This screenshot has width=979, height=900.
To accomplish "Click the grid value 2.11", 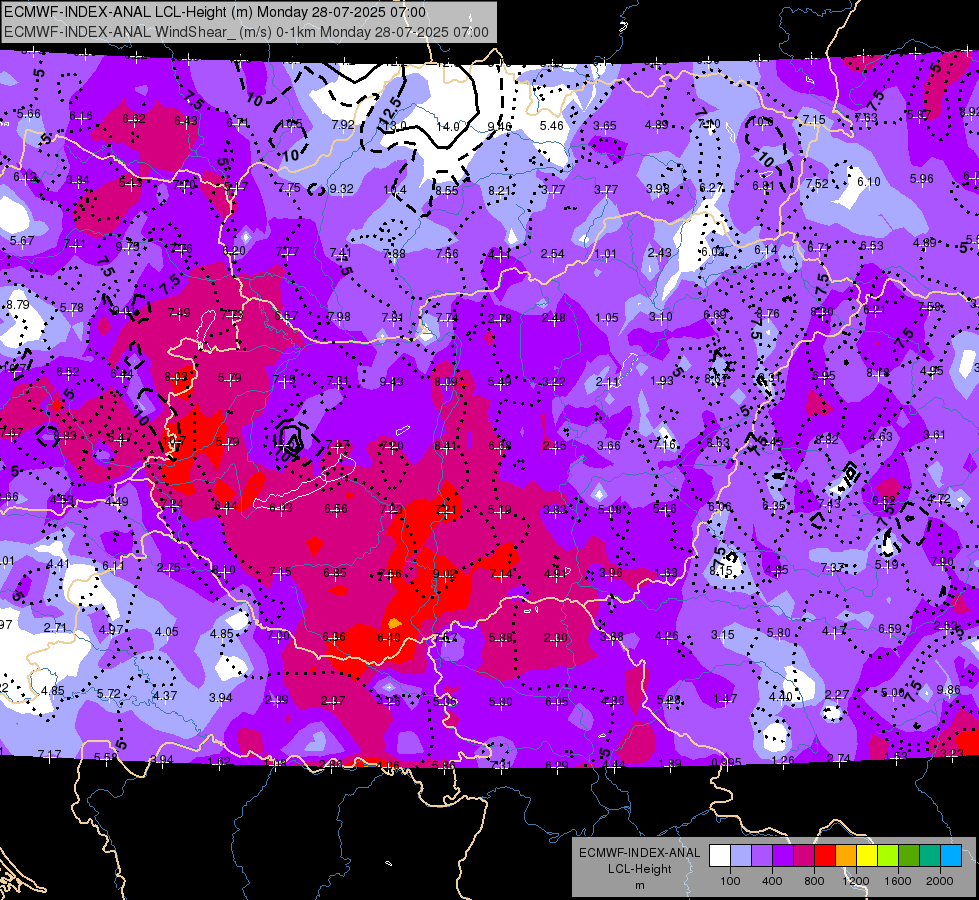I will pyautogui.click(x=608, y=382).
